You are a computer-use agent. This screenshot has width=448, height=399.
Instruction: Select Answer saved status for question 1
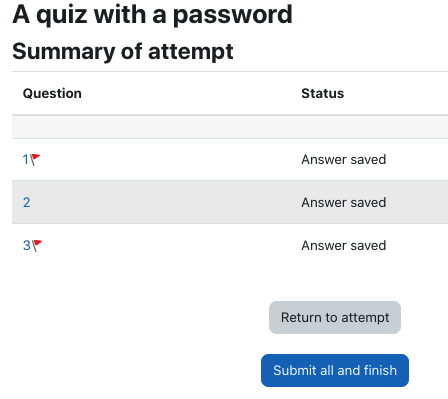[344, 160]
